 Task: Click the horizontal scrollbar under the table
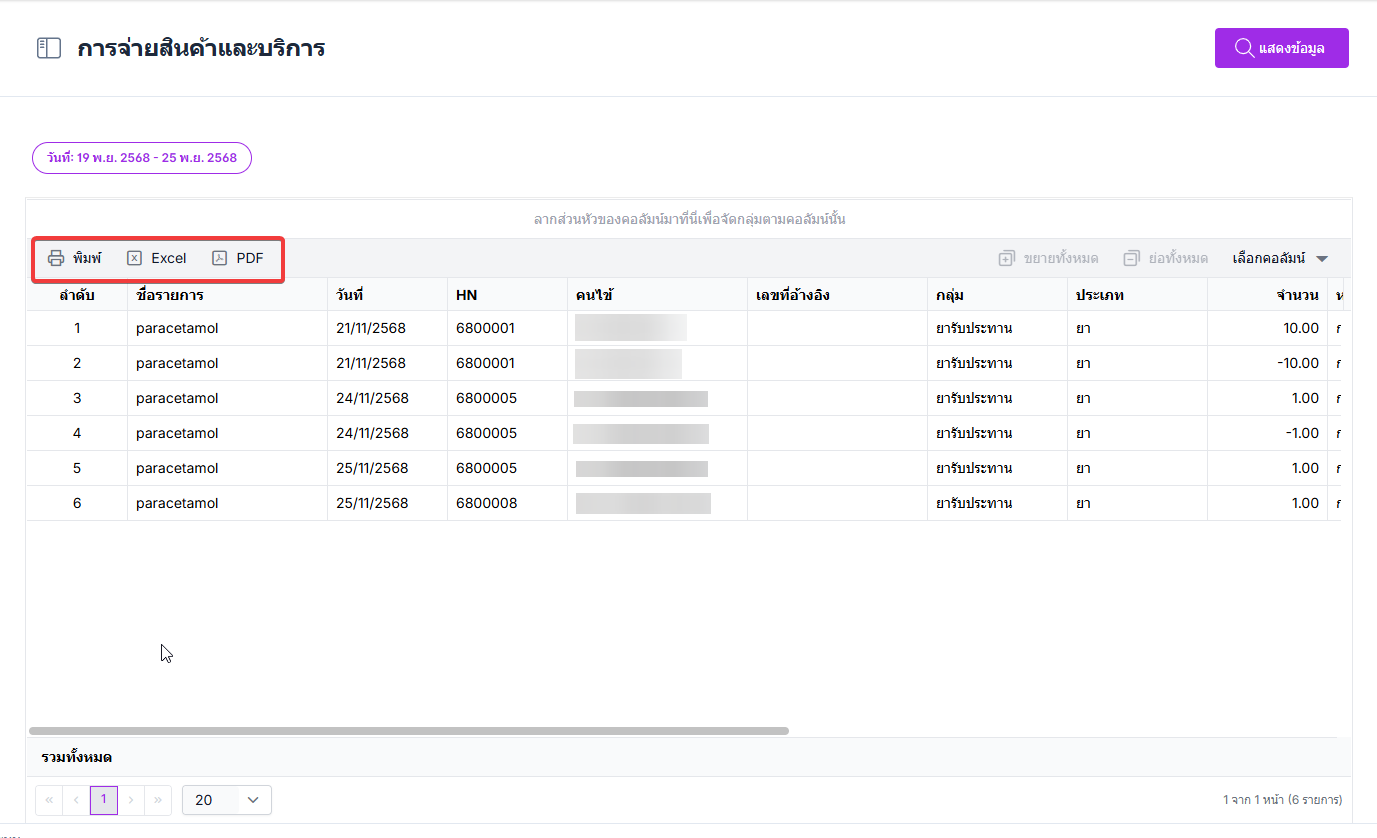409,731
